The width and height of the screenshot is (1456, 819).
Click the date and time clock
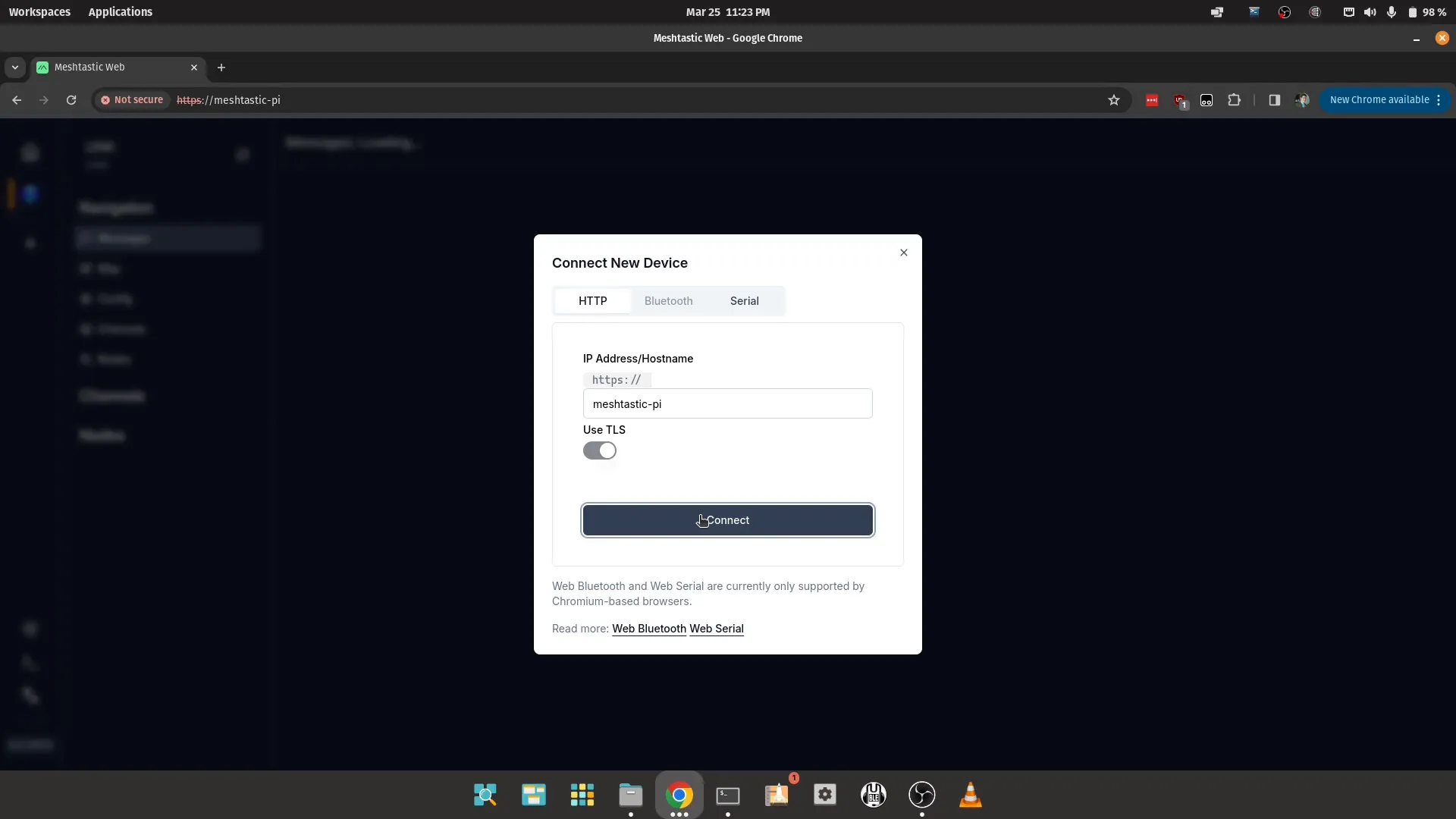click(x=727, y=12)
